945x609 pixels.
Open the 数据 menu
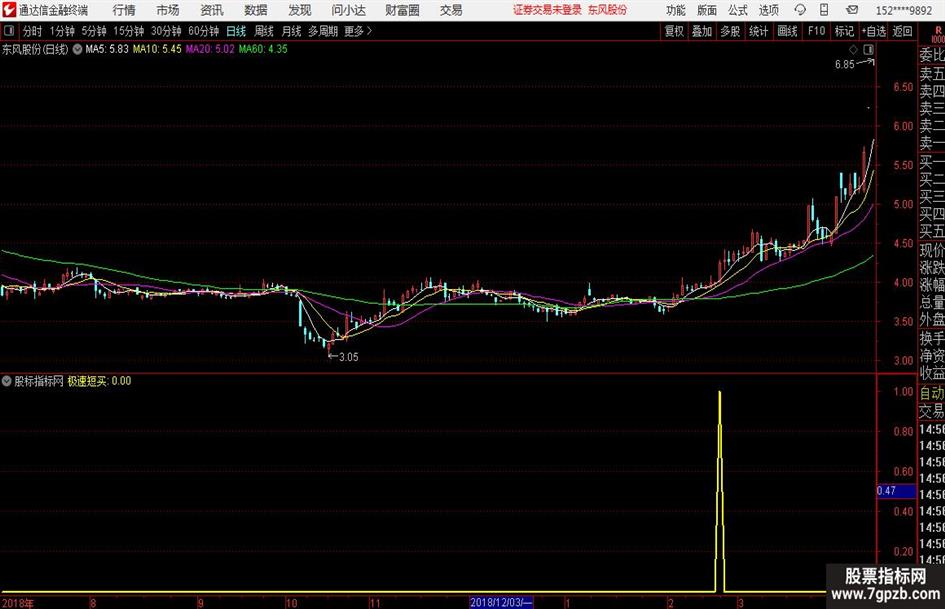(256, 10)
